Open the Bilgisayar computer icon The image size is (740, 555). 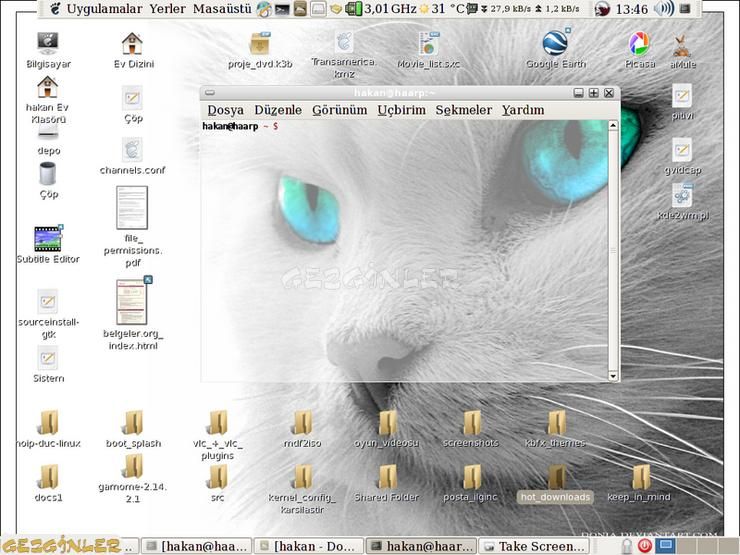pos(47,44)
